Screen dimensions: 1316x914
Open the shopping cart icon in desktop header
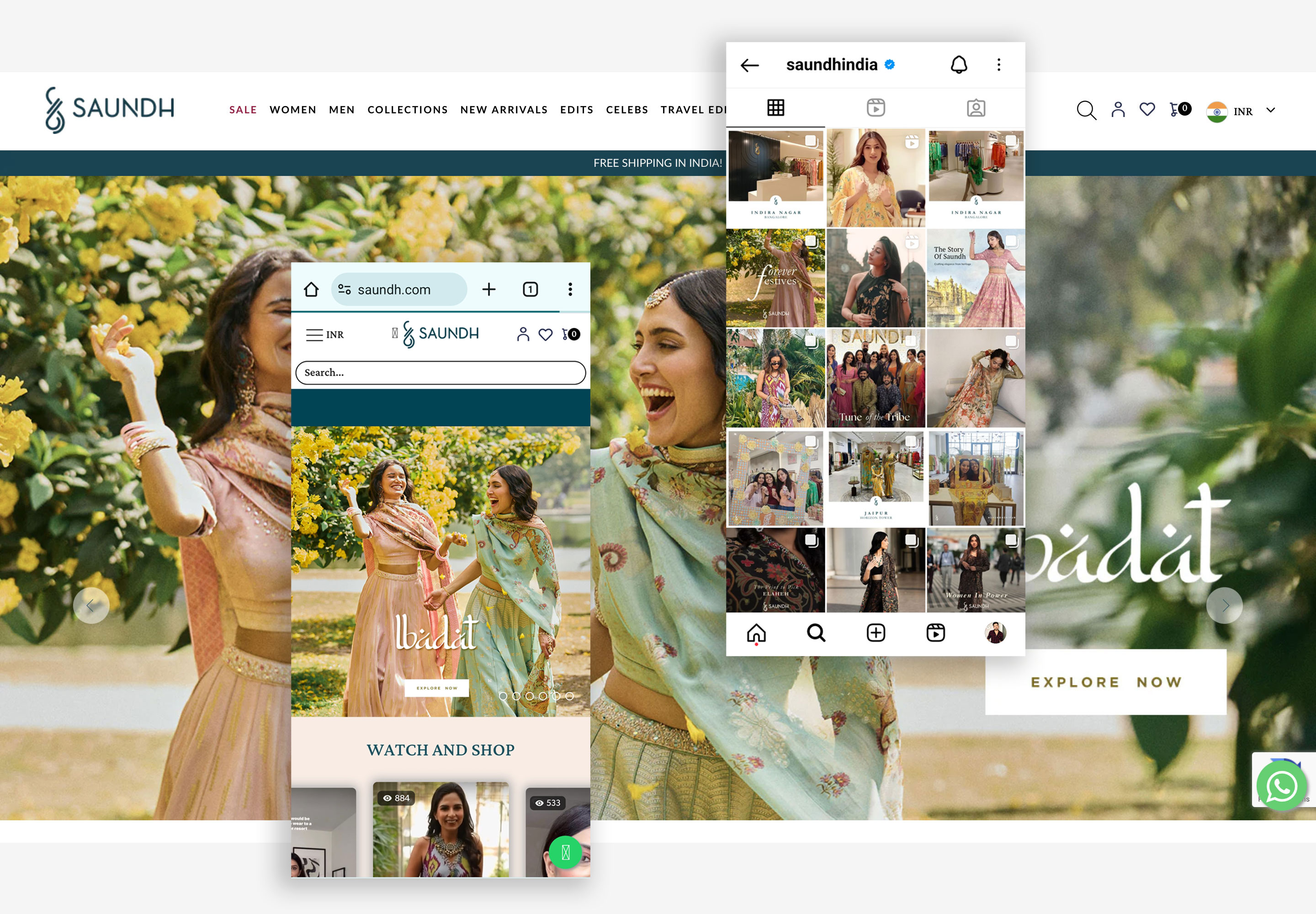click(1180, 109)
